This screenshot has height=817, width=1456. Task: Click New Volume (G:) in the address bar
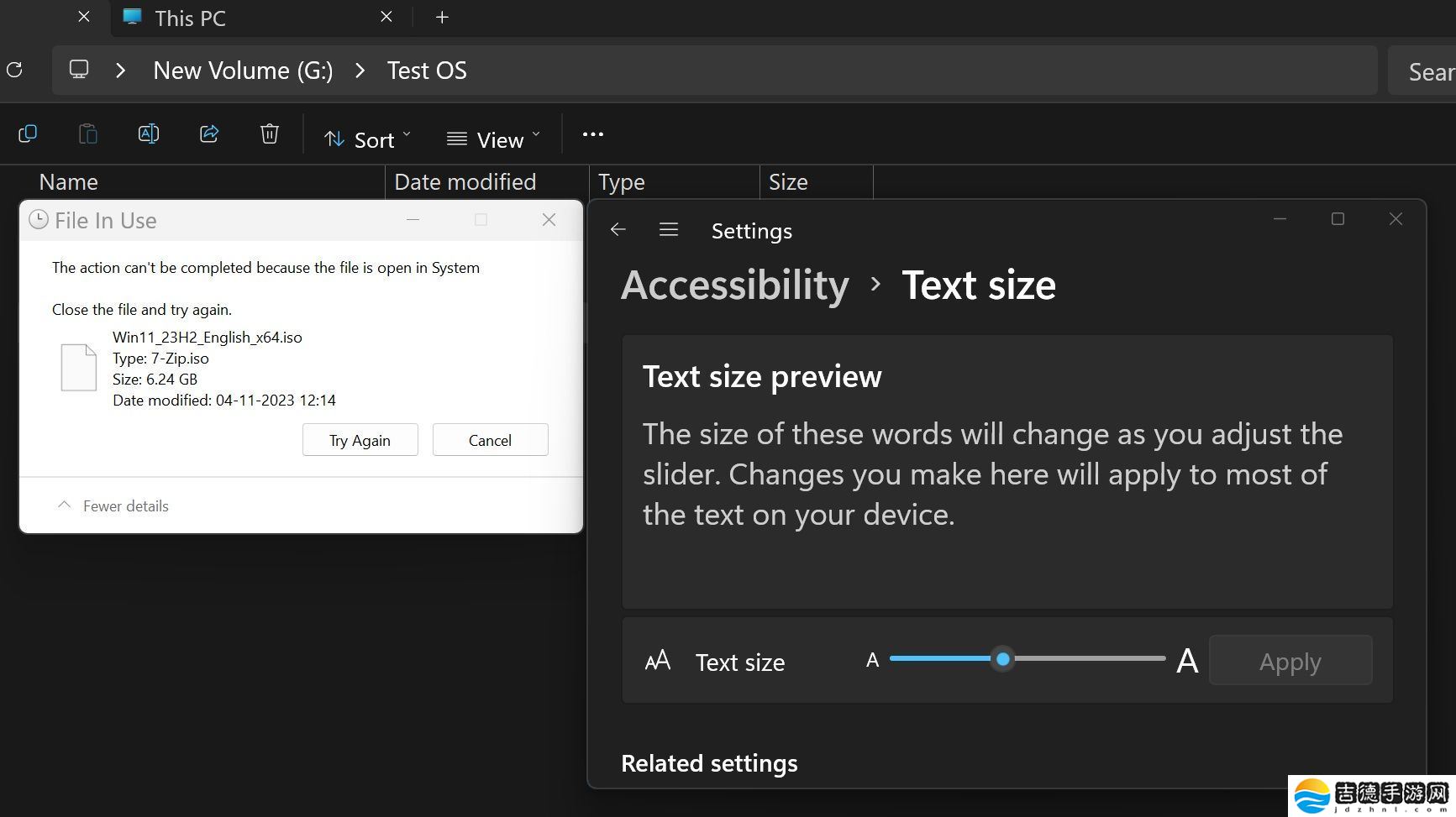click(x=243, y=71)
